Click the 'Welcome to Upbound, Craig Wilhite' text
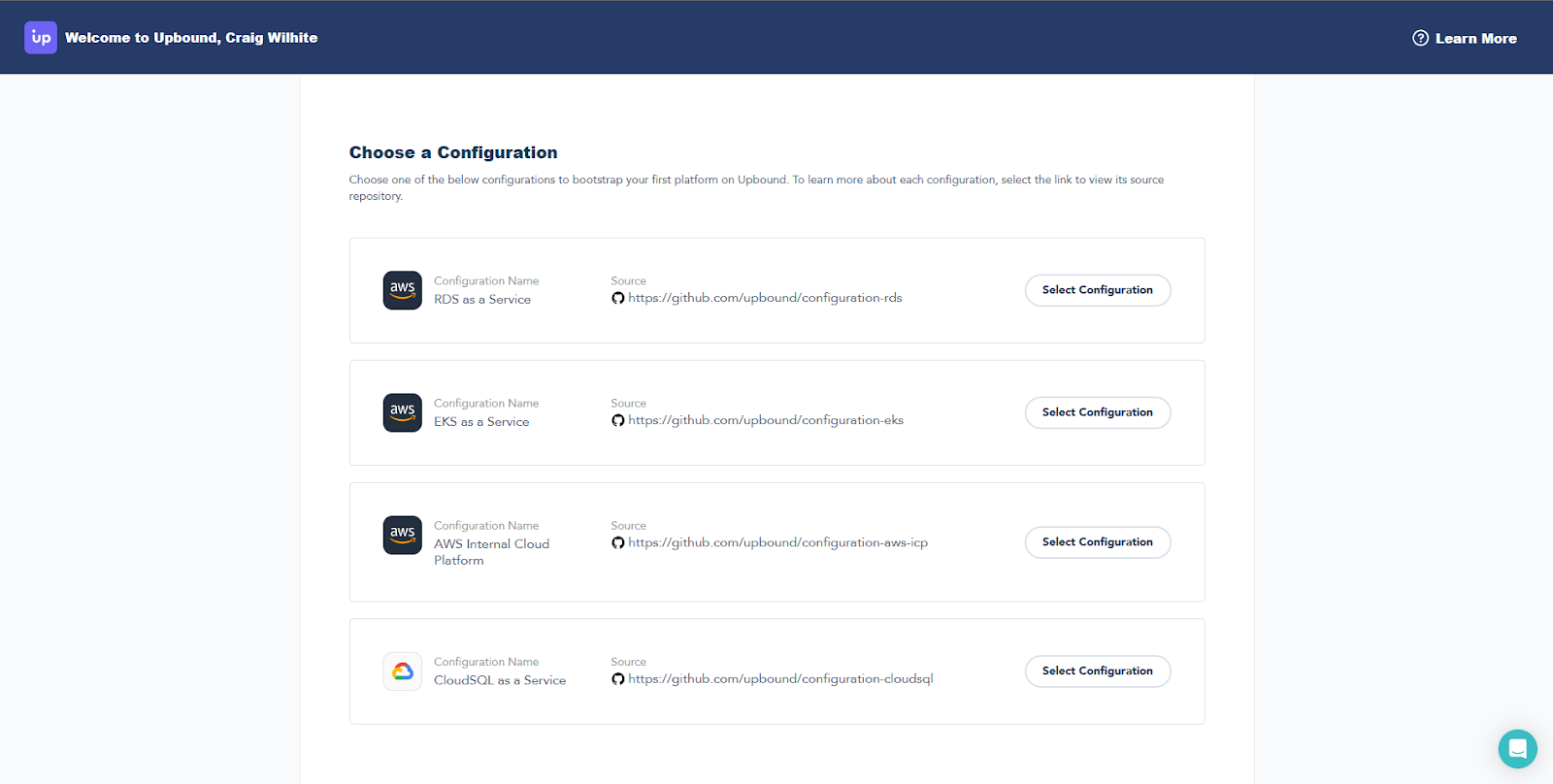This screenshot has height=784, width=1553. point(191,38)
